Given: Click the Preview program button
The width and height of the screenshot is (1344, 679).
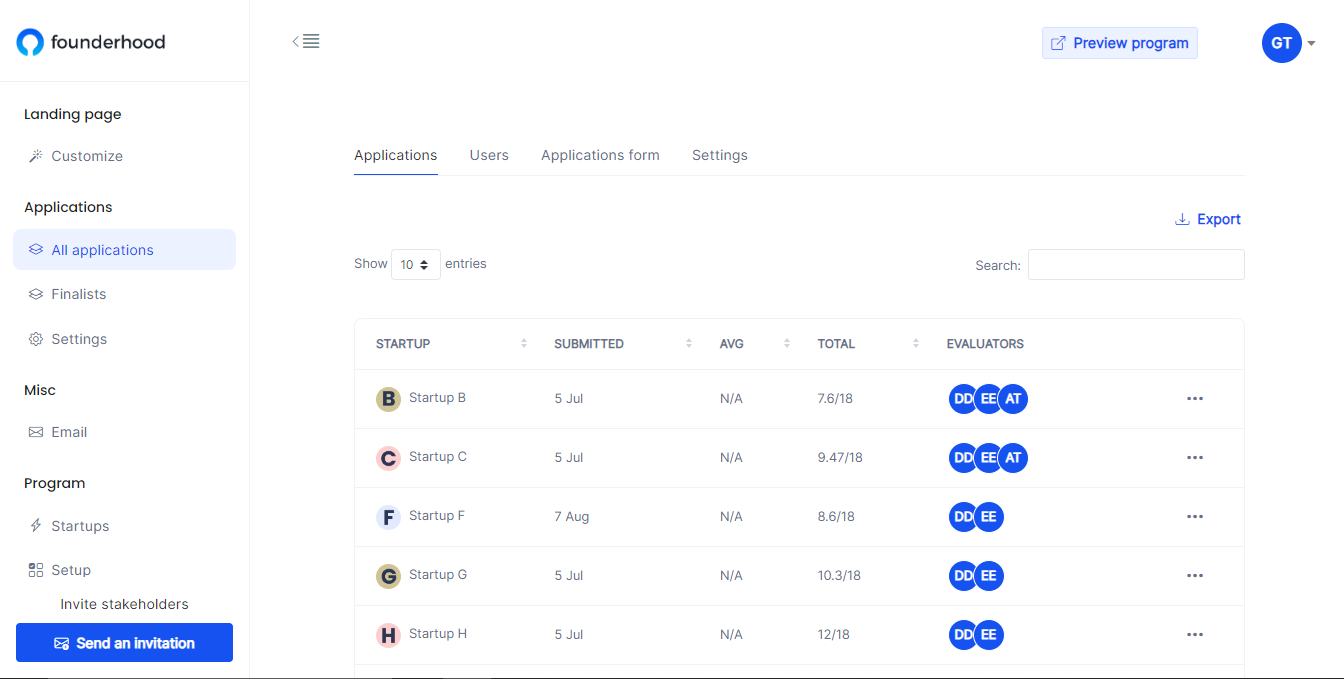Looking at the screenshot, I should click(x=1119, y=43).
